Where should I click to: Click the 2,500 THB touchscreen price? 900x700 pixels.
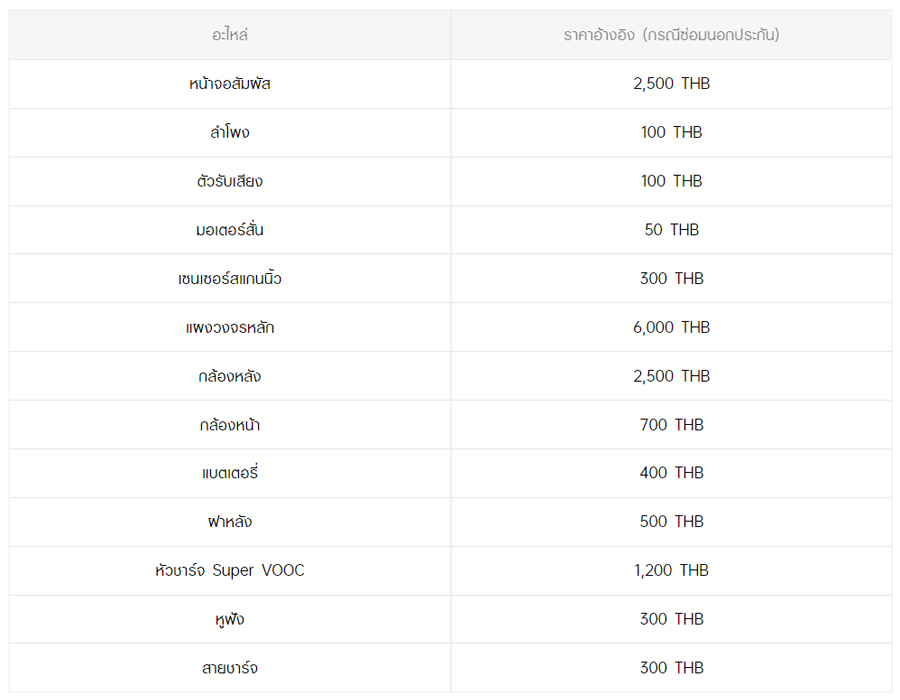671,84
